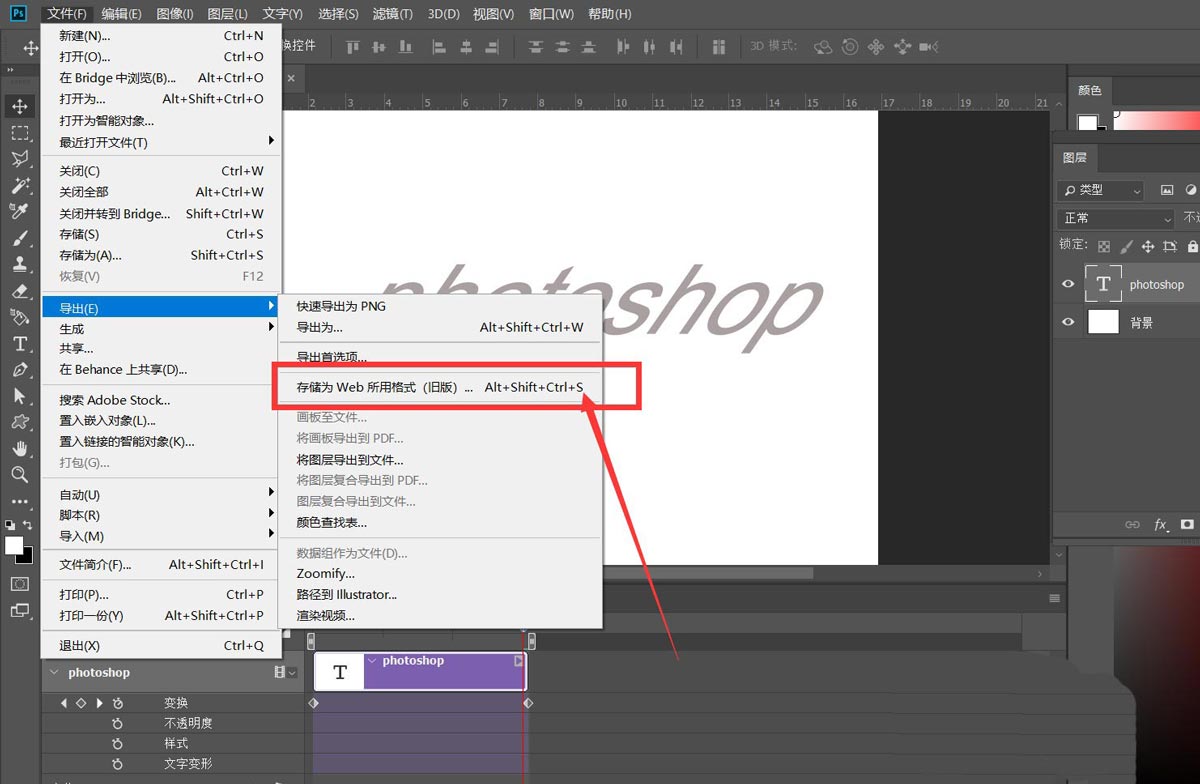Click the pixel layer filter icon
This screenshot has height=784, width=1200.
(x=1167, y=190)
